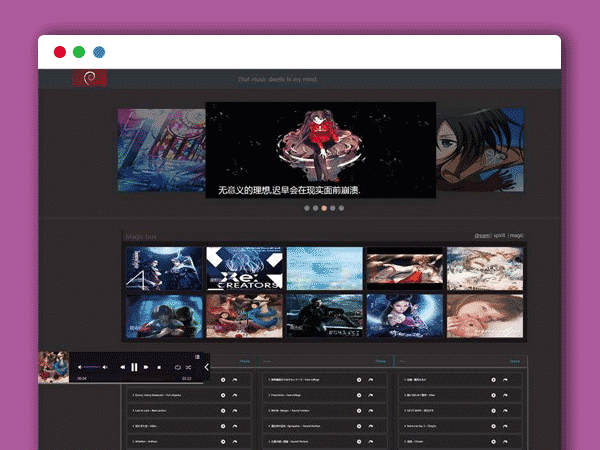
Task: Pause the music with the player's pause button
Action: (133, 368)
